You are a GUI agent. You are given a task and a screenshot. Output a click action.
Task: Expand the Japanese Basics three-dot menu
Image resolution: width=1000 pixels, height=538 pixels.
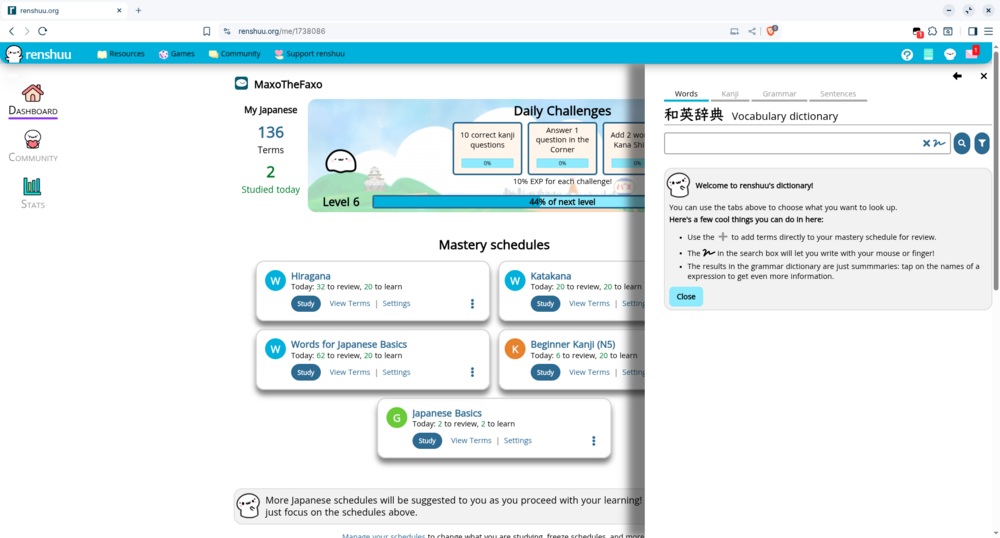(x=593, y=441)
